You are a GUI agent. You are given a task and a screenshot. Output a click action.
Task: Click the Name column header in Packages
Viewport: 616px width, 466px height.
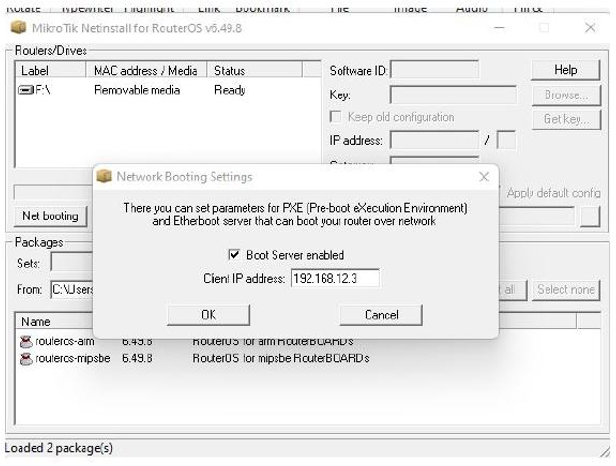point(54,321)
